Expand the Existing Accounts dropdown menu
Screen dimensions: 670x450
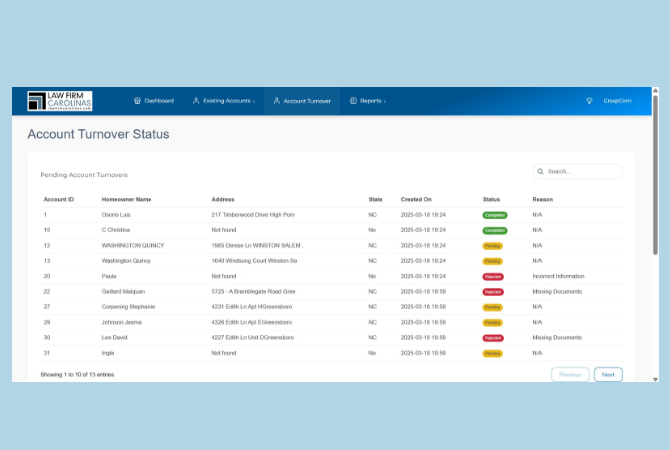(228, 101)
